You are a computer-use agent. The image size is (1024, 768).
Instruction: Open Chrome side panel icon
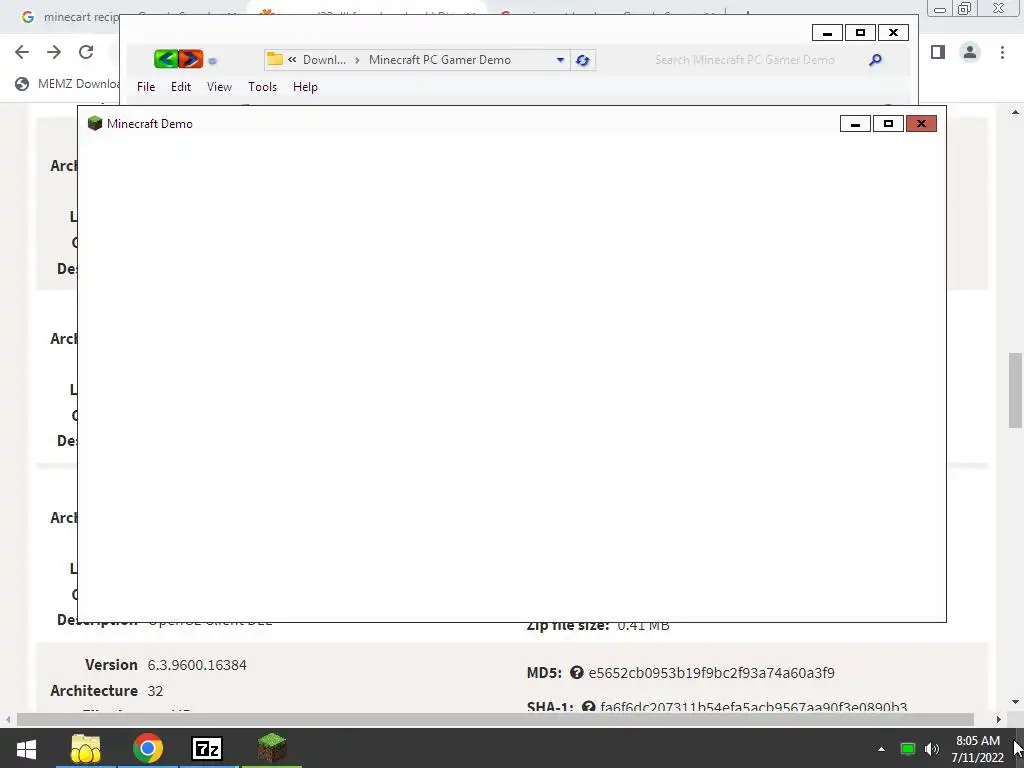click(x=938, y=52)
